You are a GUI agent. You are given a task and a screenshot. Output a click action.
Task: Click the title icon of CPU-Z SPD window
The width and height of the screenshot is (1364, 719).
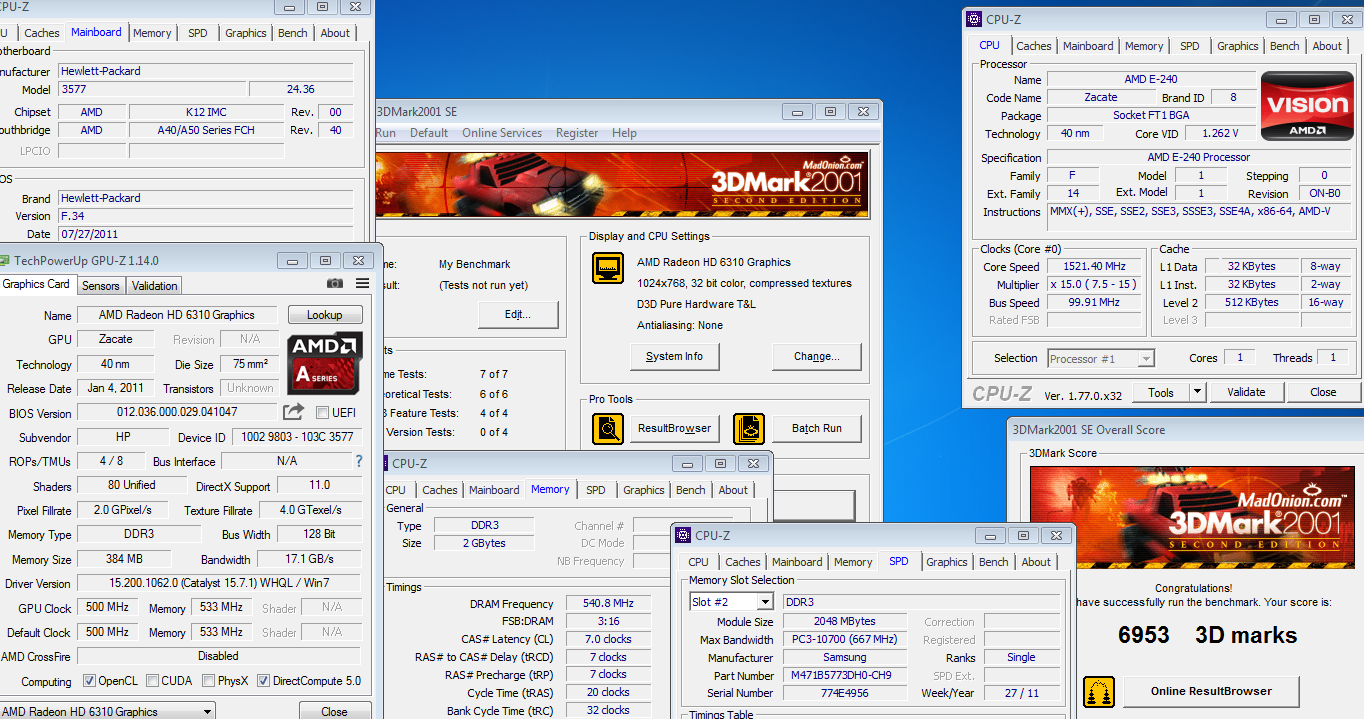tap(685, 536)
